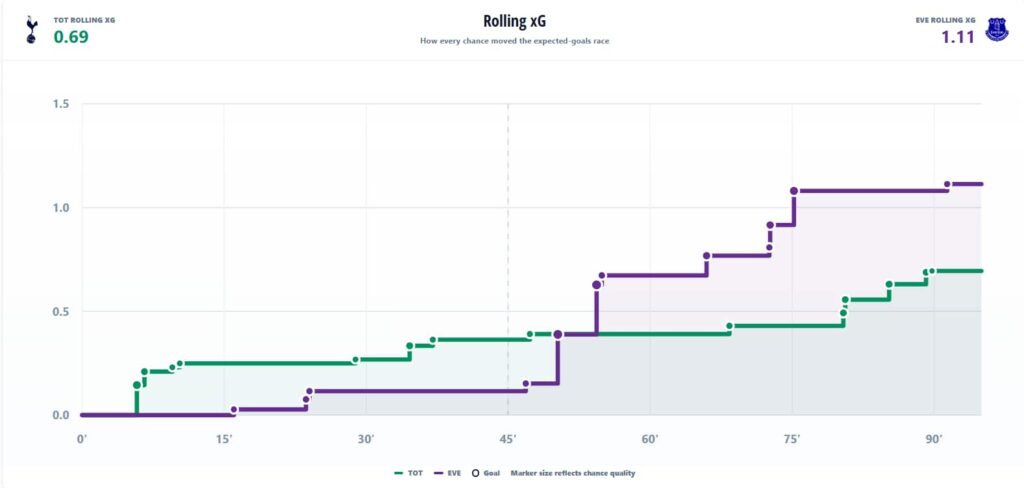Click the 1.0 y-axis label

pos(63,208)
